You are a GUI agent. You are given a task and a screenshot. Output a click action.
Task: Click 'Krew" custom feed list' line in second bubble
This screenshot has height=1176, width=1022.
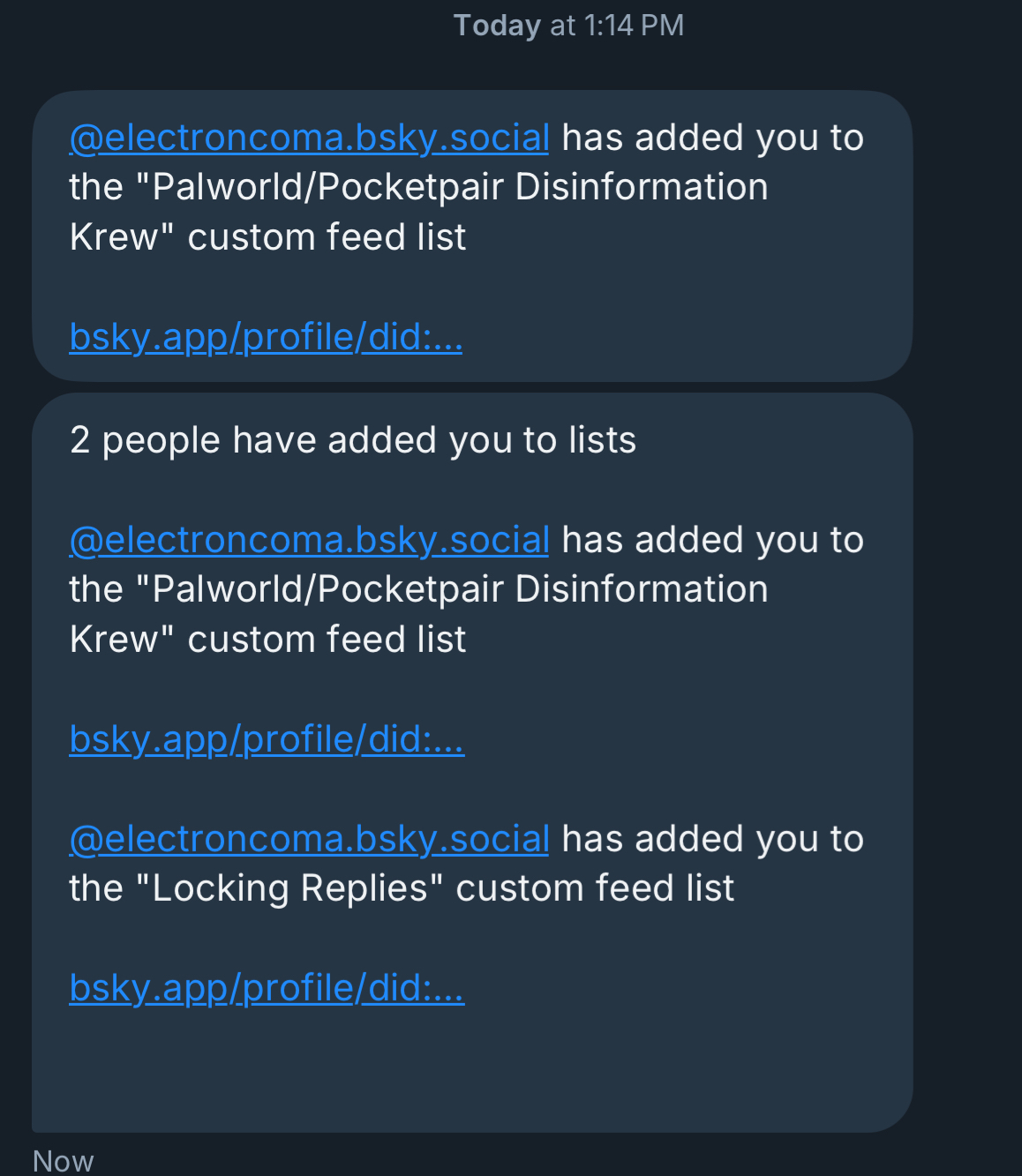267,640
